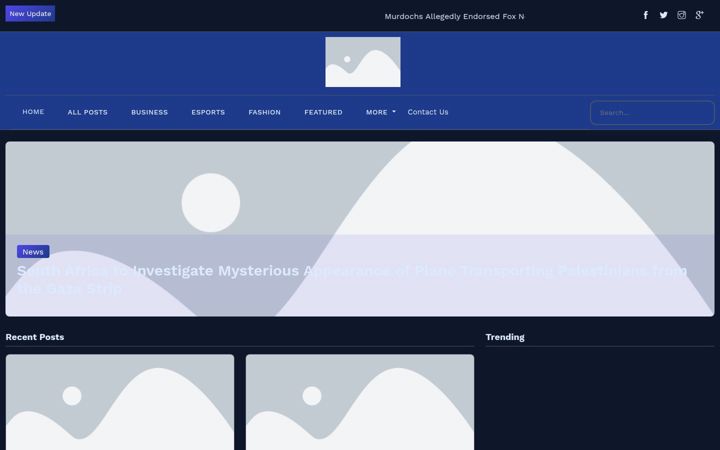Screen dimensions: 720x450
Task: Open the Facebook social icon
Action: (646, 16)
